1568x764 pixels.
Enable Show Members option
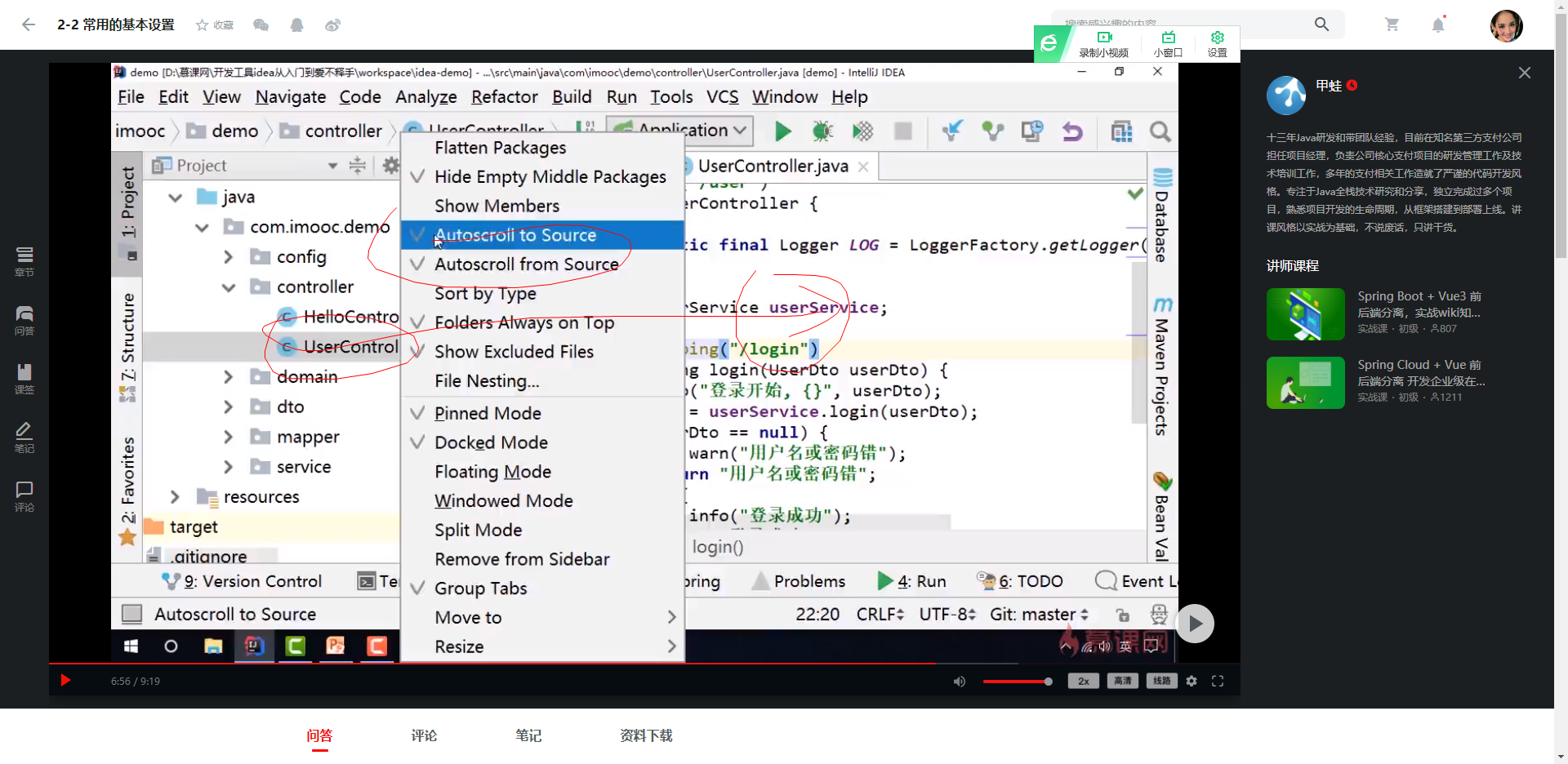click(x=542, y=206)
